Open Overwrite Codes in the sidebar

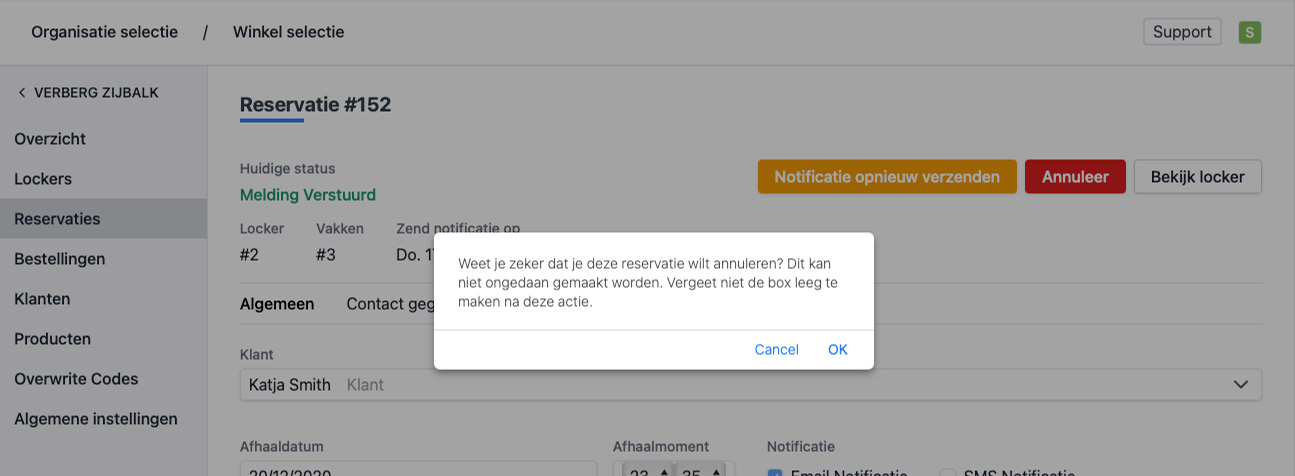pyautogui.click(x=76, y=379)
